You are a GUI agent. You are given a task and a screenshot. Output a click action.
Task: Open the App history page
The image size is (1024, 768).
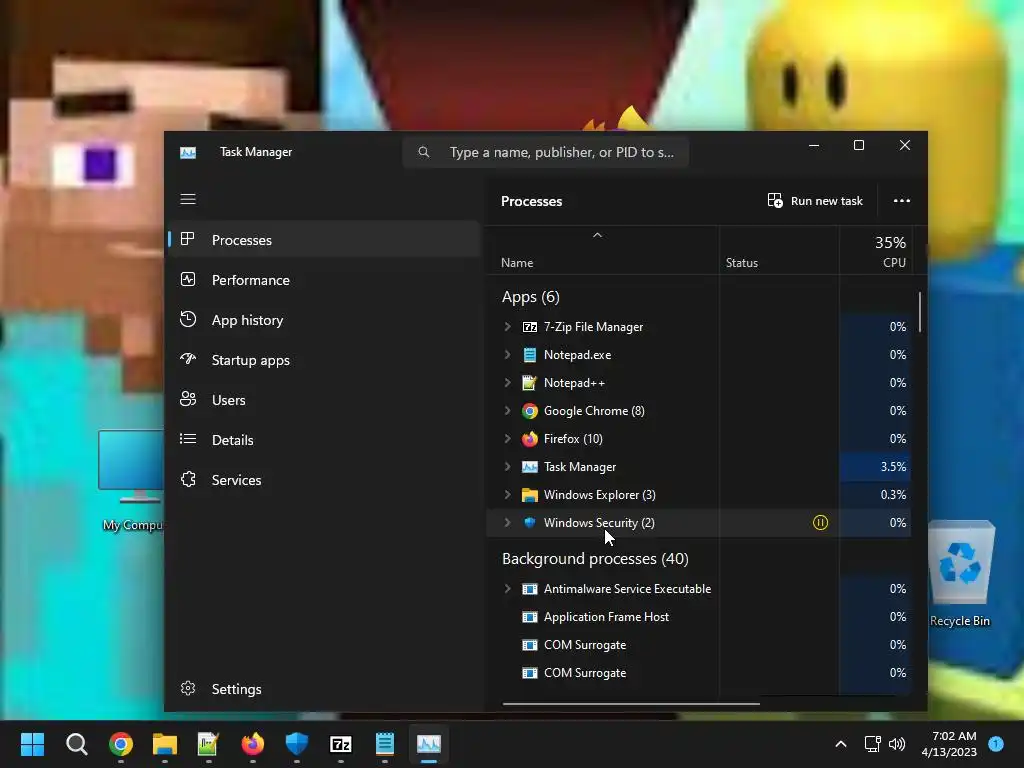(x=325, y=320)
